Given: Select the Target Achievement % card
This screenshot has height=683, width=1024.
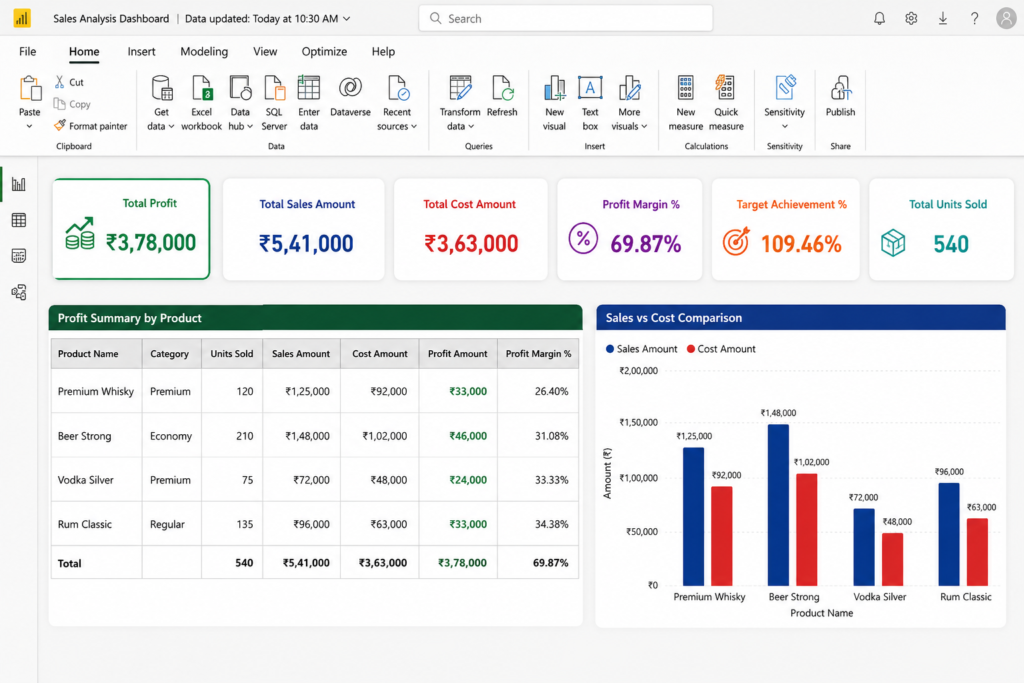Looking at the screenshot, I should coord(786,229).
